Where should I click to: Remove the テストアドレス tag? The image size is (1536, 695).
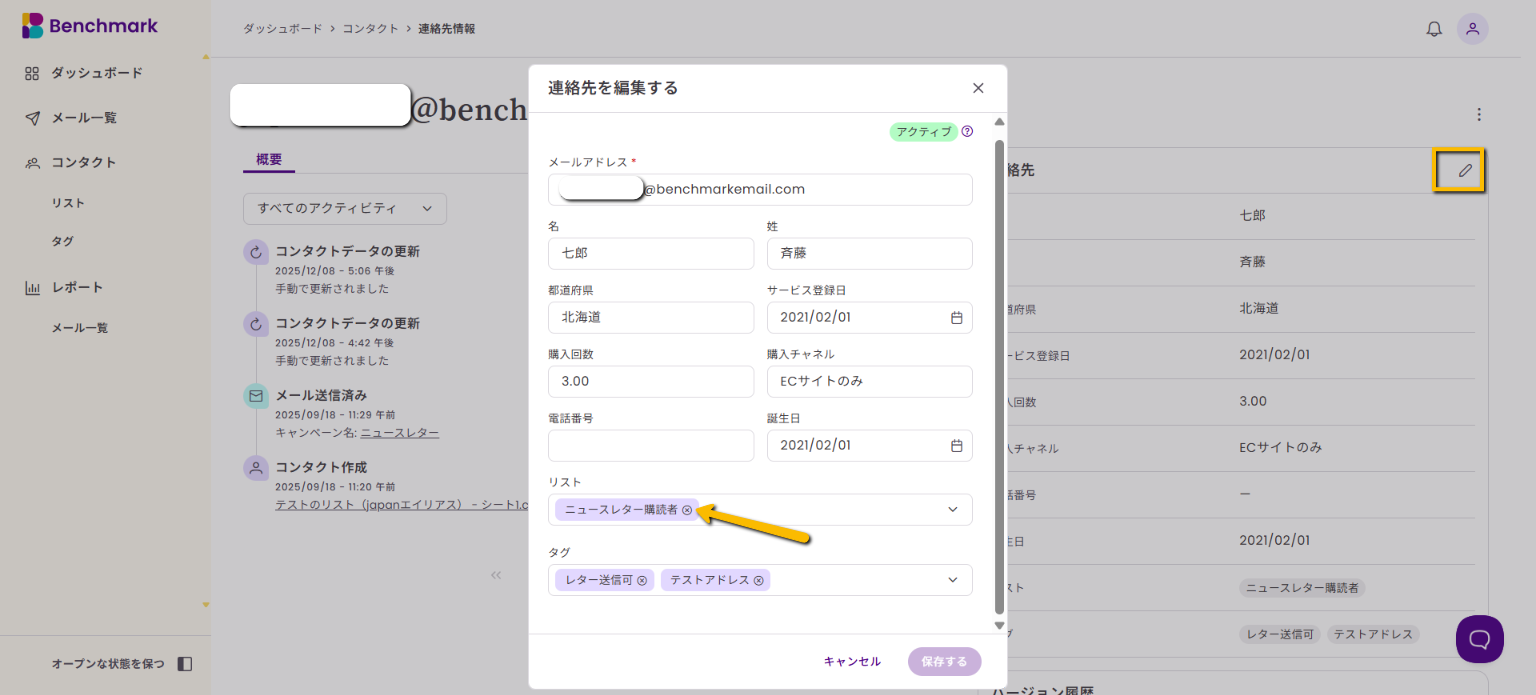click(x=759, y=580)
